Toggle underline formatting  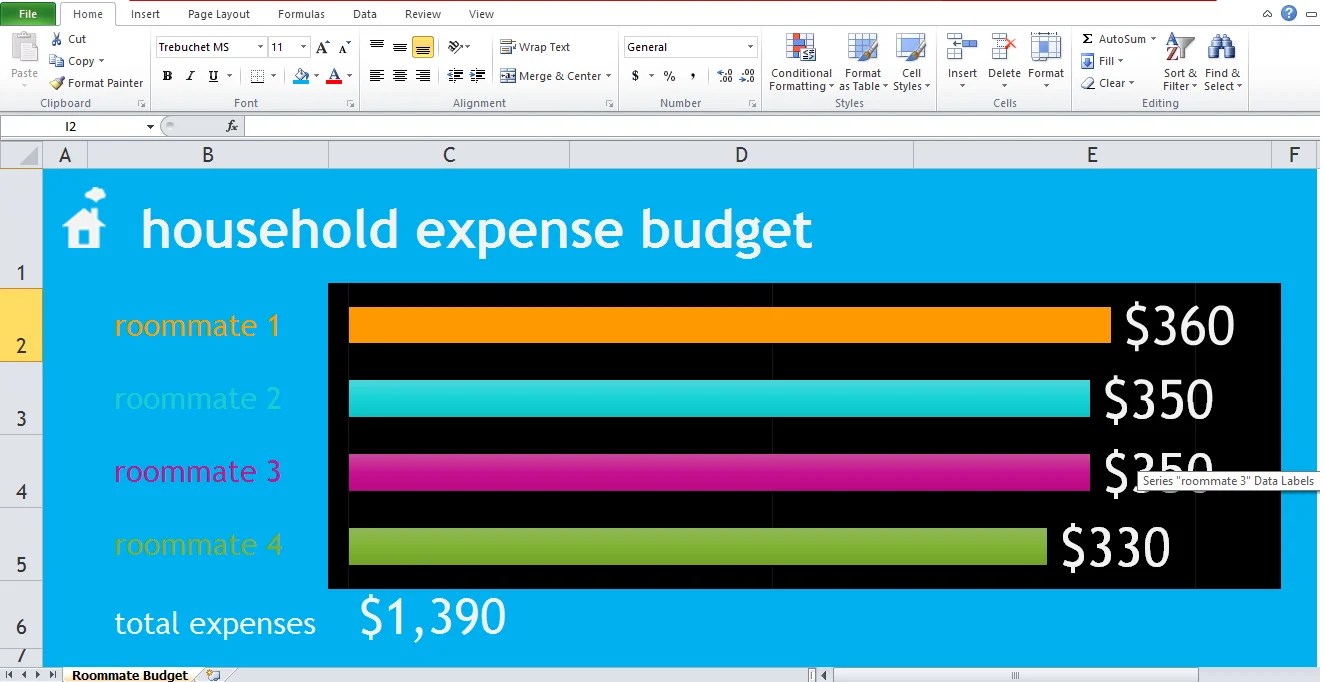[211, 75]
